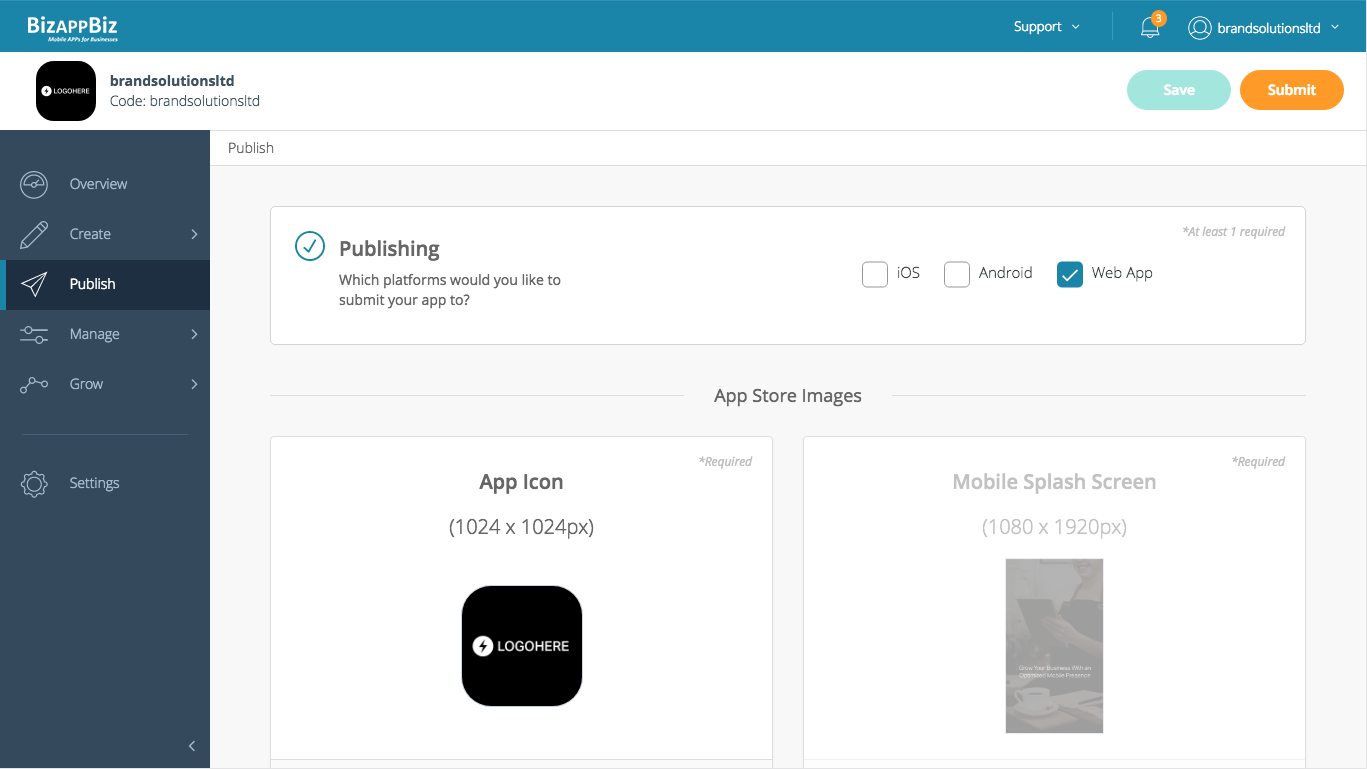This screenshot has height=769, width=1367.
Task: Tick the Android platform checkbox
Action: click(x=957, y=274)
